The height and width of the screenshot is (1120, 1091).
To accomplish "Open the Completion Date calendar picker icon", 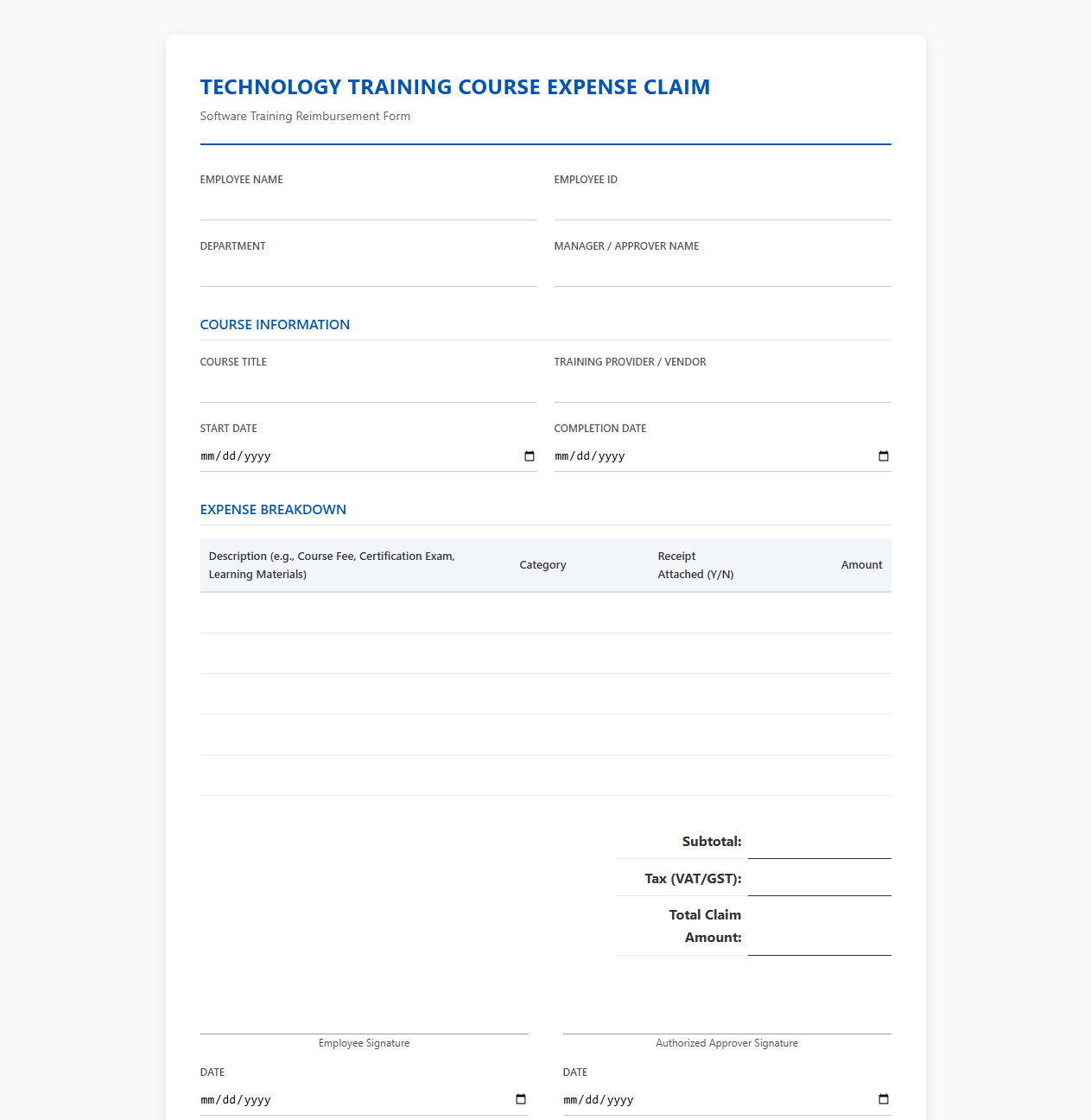I will point(884,456).
